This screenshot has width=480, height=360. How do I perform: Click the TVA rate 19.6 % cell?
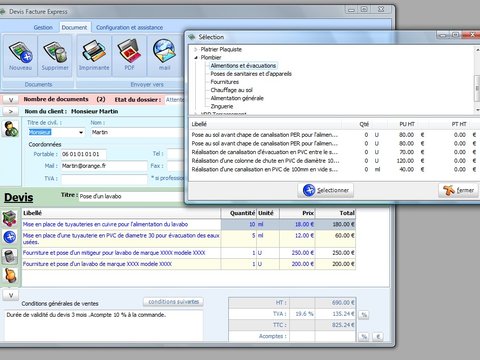(302, 314)
